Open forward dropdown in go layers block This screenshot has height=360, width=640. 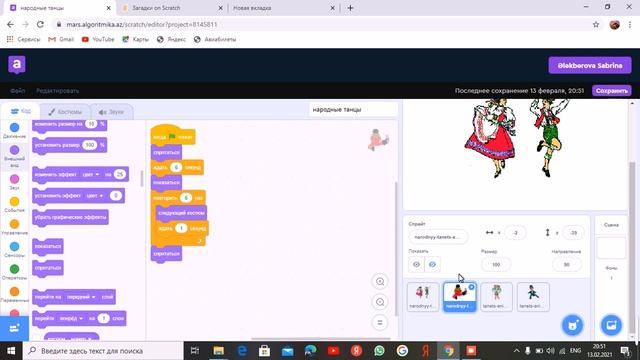pos(71,318)
